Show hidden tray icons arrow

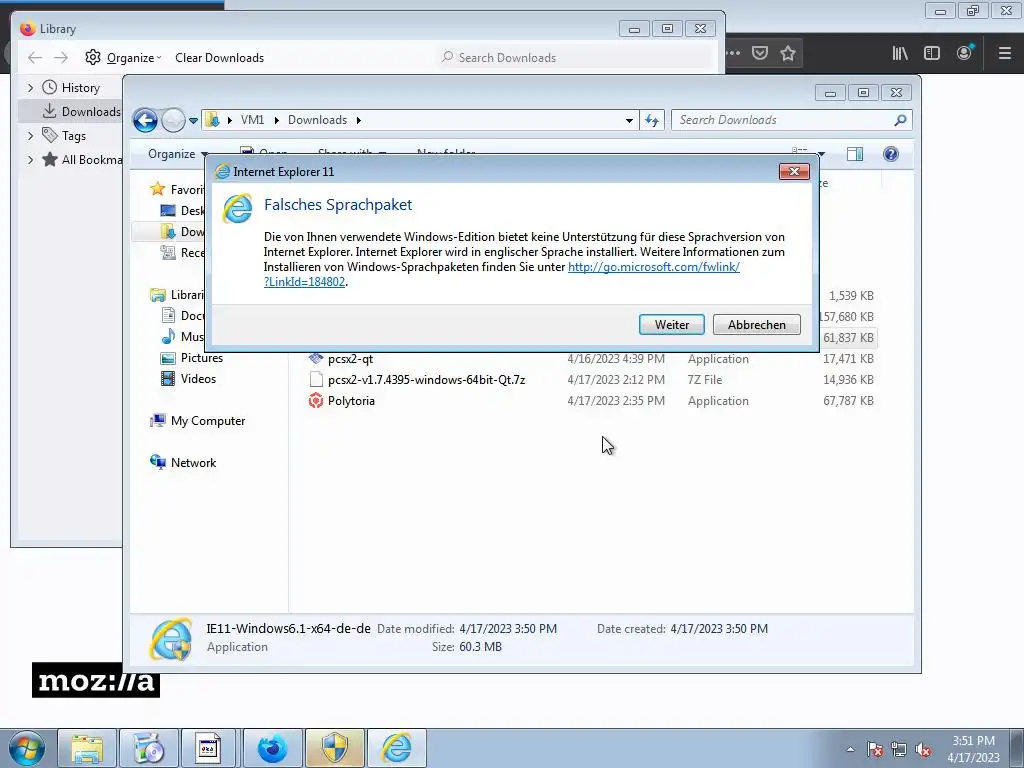[x=850, y=750]
